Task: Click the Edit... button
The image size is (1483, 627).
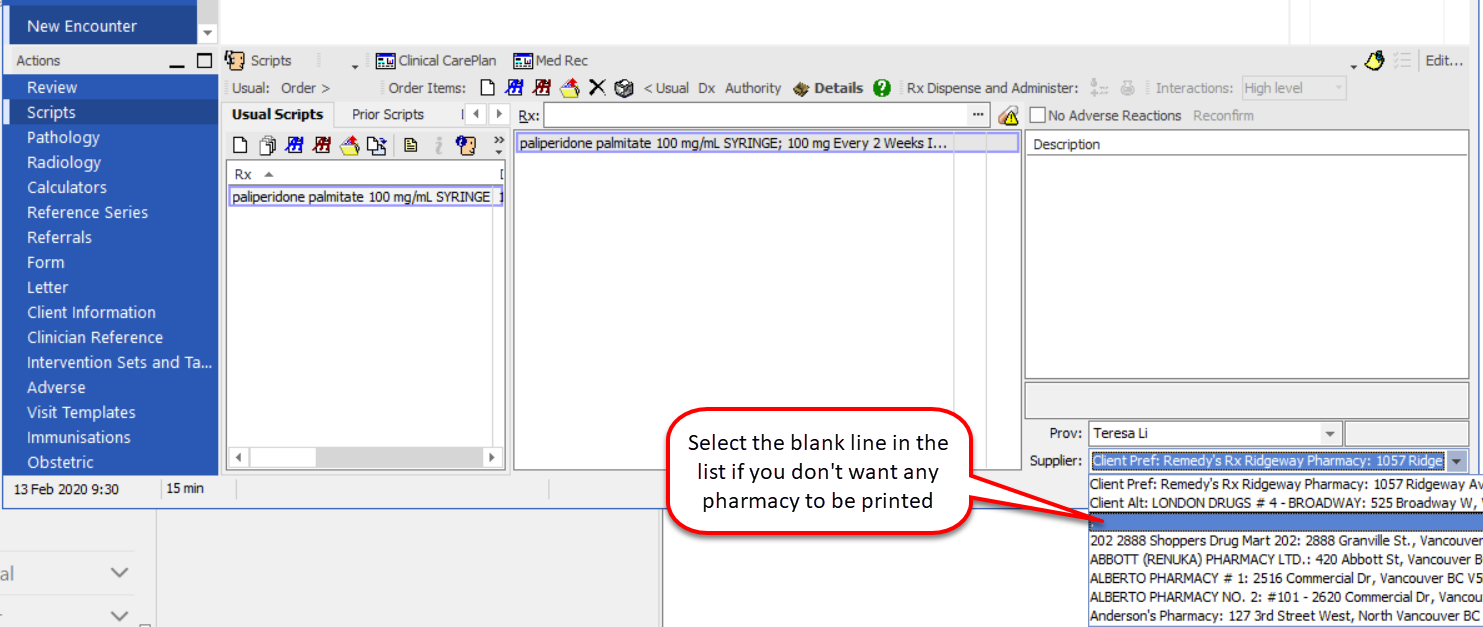Action: tap(1443, 61)
